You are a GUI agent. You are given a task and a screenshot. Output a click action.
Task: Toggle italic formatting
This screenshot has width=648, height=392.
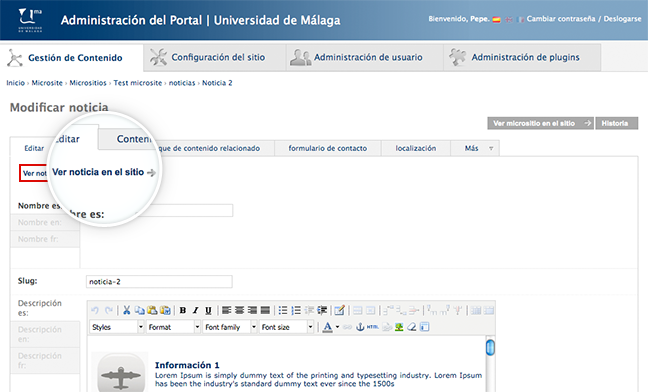(x=195, y=310)
